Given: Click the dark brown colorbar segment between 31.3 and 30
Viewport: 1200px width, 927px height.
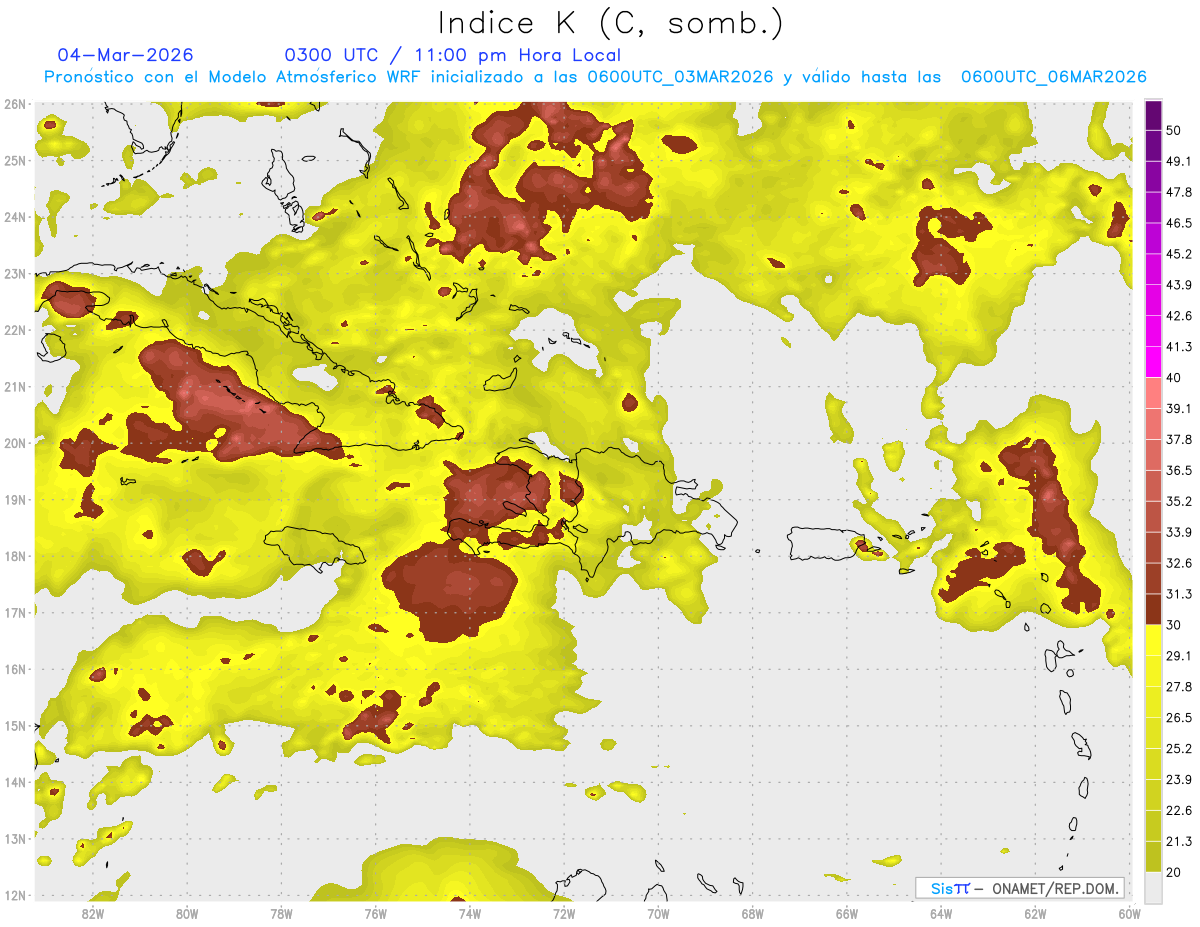Looking at the screenshot, I should [x=1153, y=609].
